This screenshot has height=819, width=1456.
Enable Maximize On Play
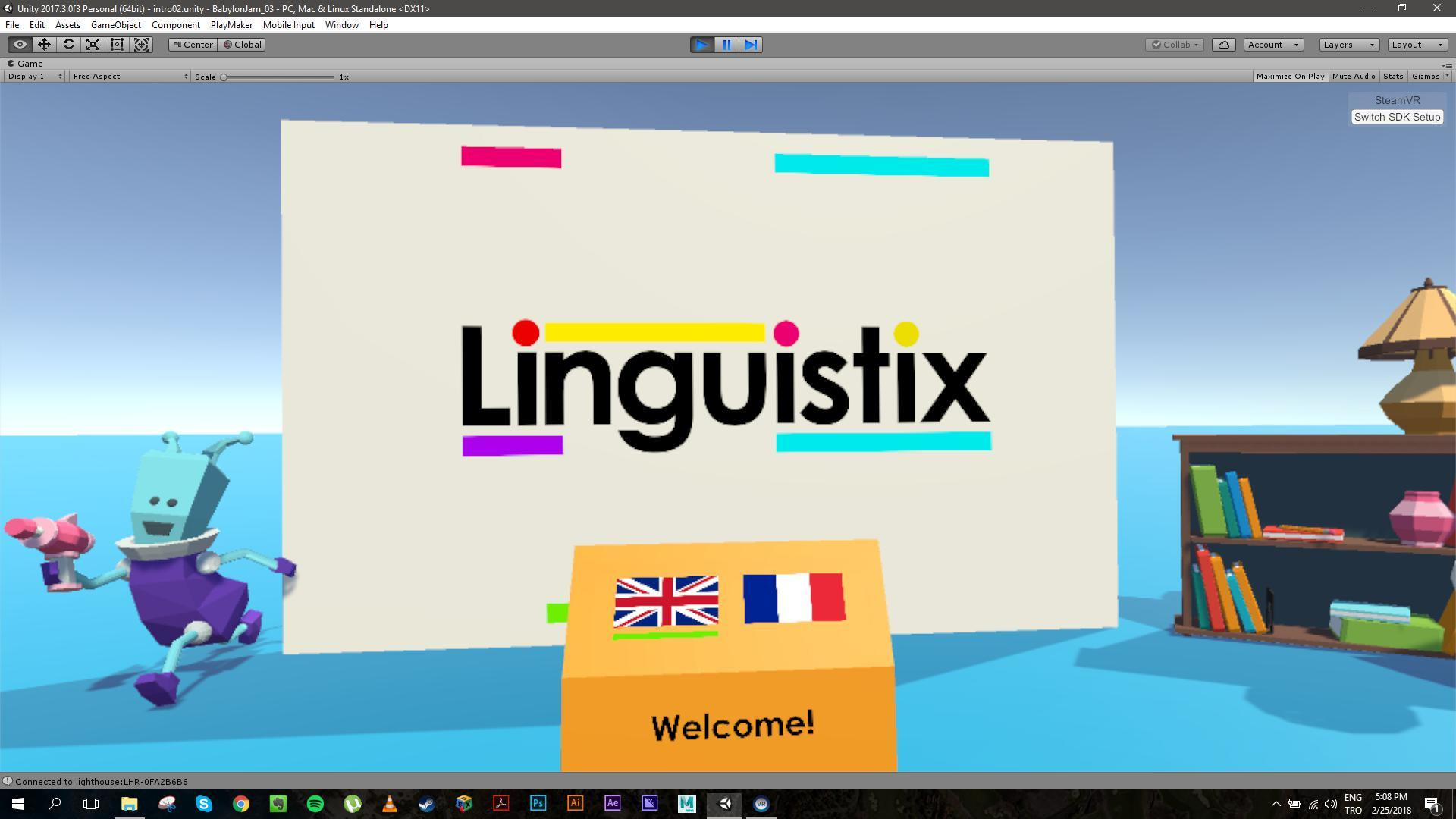(1290, 77)
